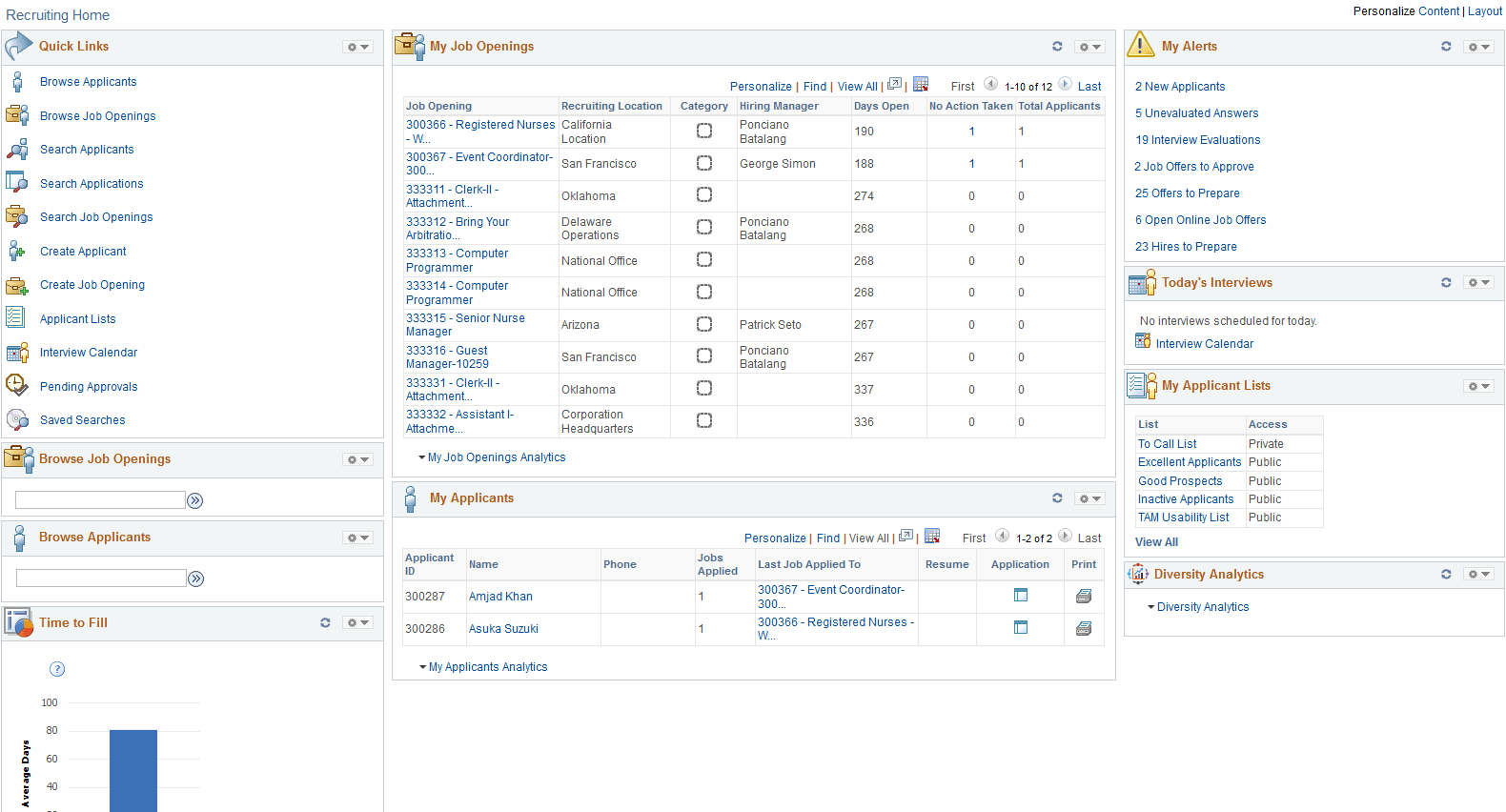Expand Diversity Analytics section

pyautogui.click(x=1198, y=607)
